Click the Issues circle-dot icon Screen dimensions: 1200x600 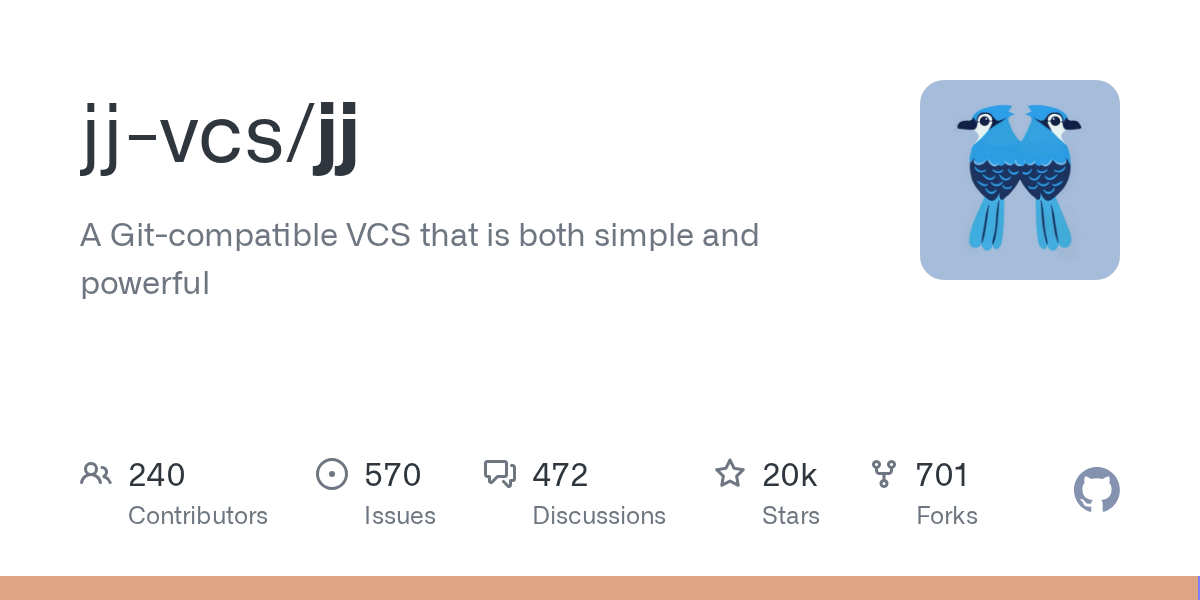(x=332, y=474)
